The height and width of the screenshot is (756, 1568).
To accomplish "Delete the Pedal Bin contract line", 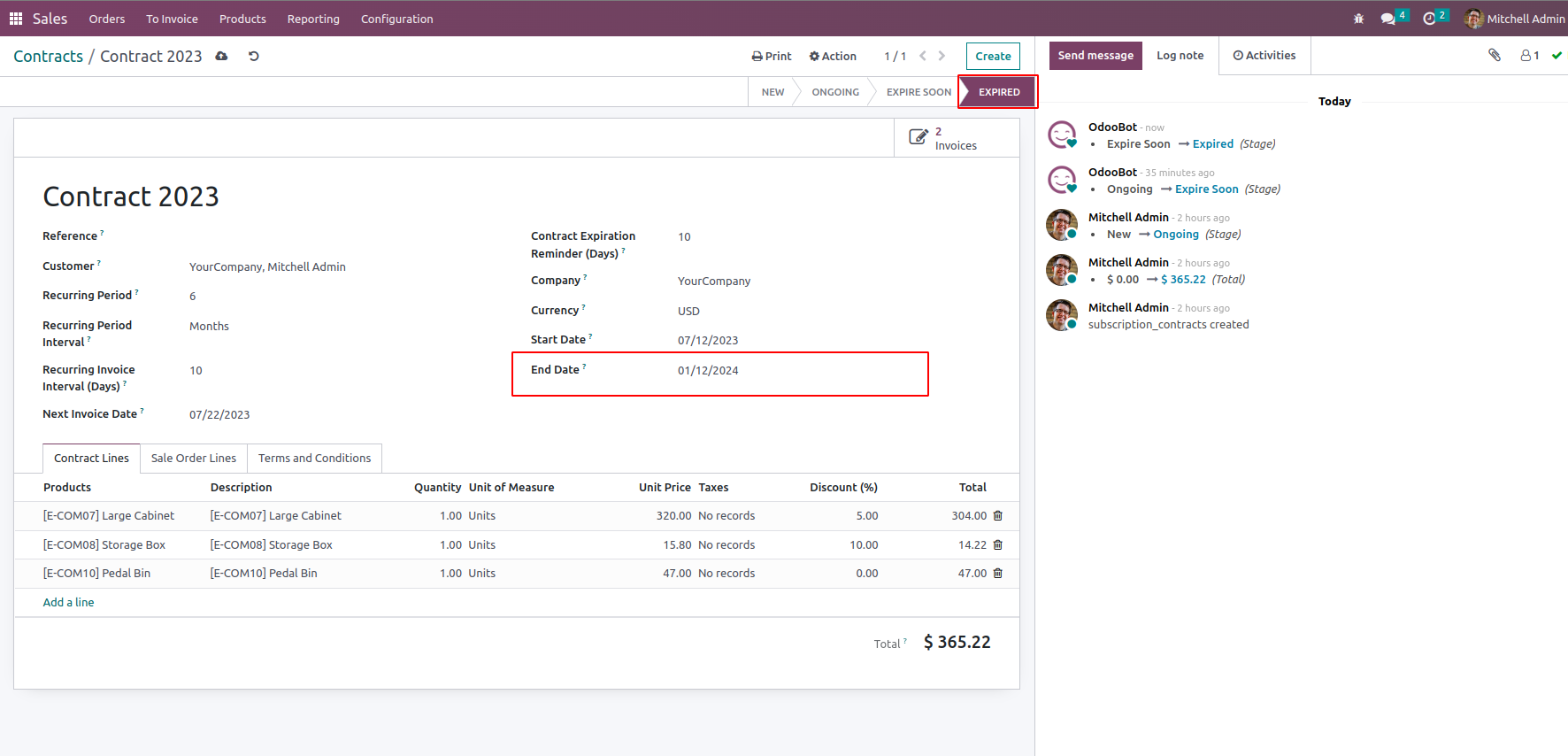I will pyautogui.click(x=998, y=574).
